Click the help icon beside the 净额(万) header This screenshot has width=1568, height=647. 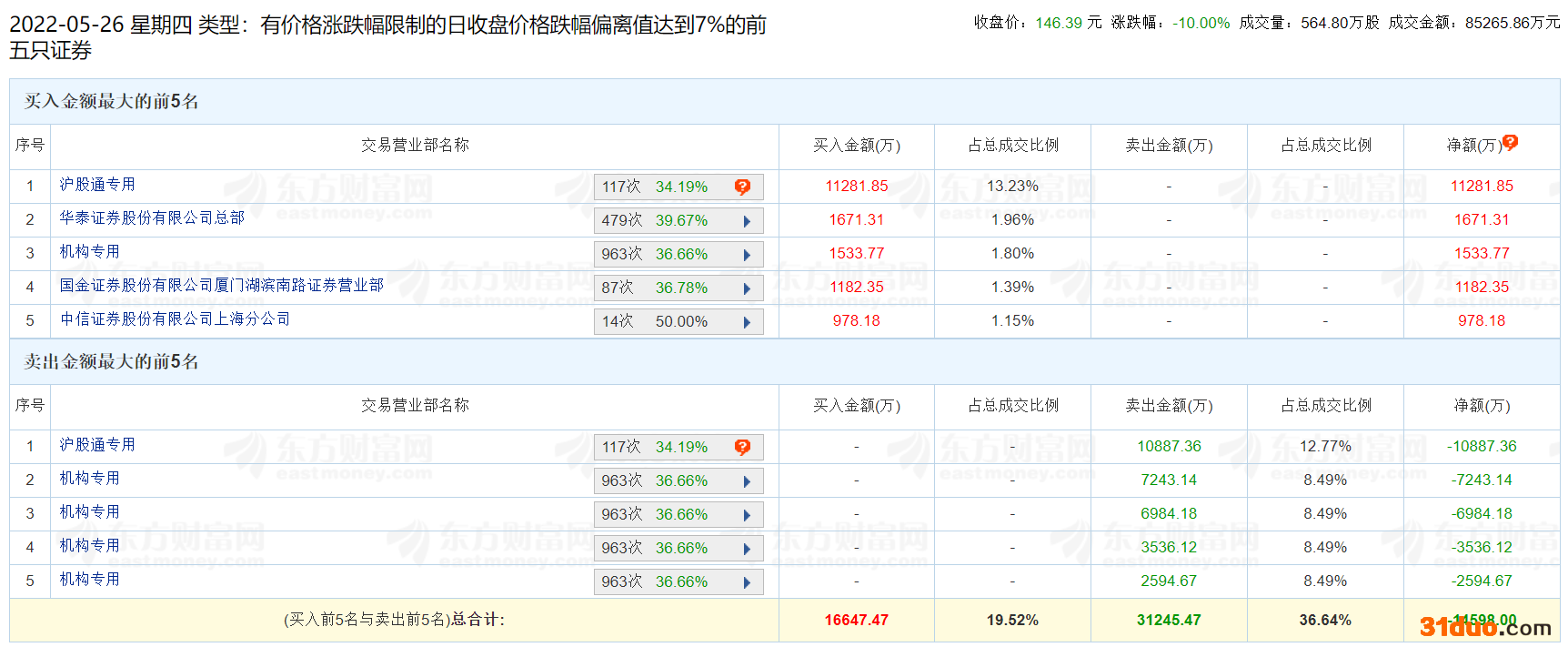(1510, 142)
